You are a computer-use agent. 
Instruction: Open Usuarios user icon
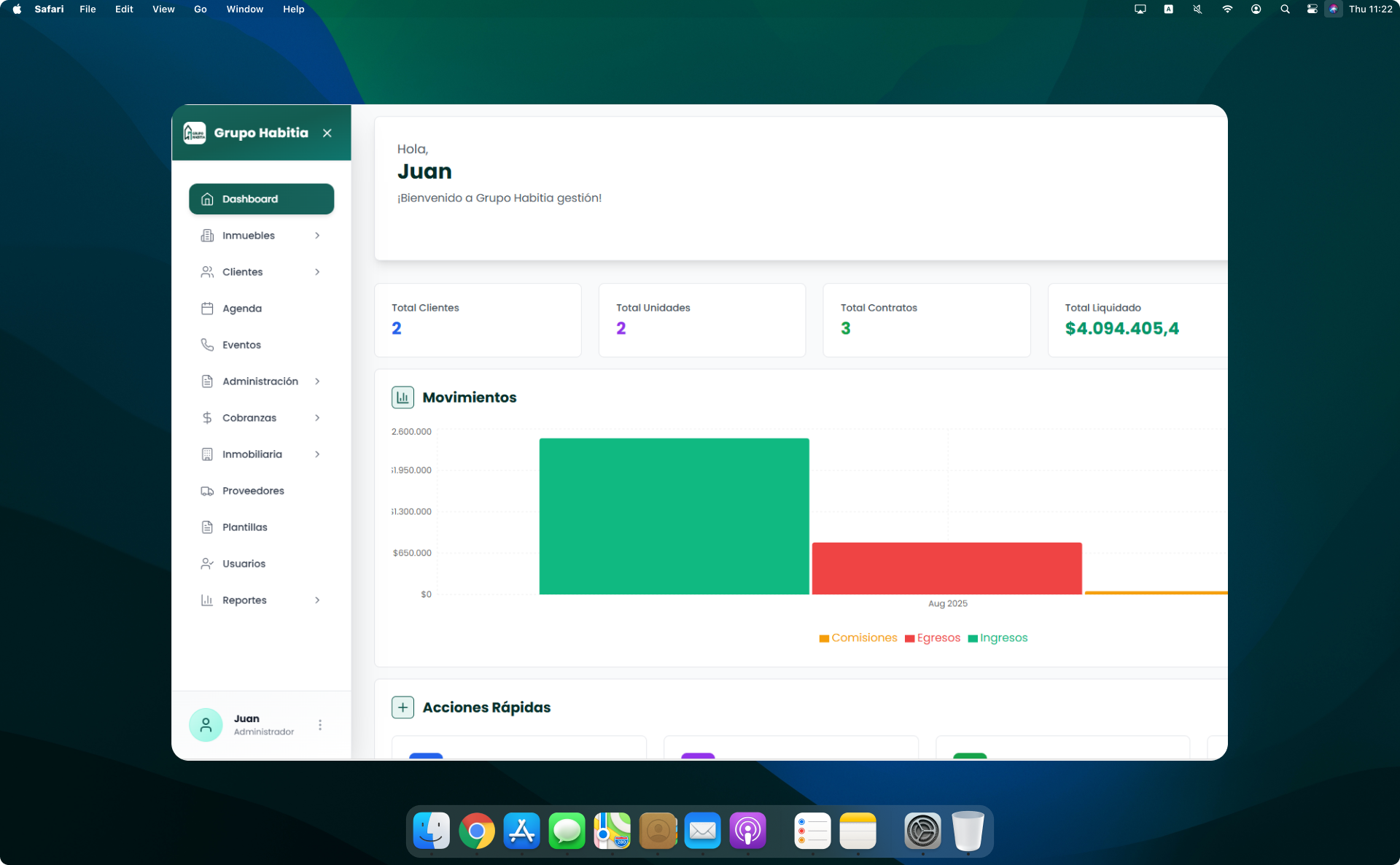[207, 564]
